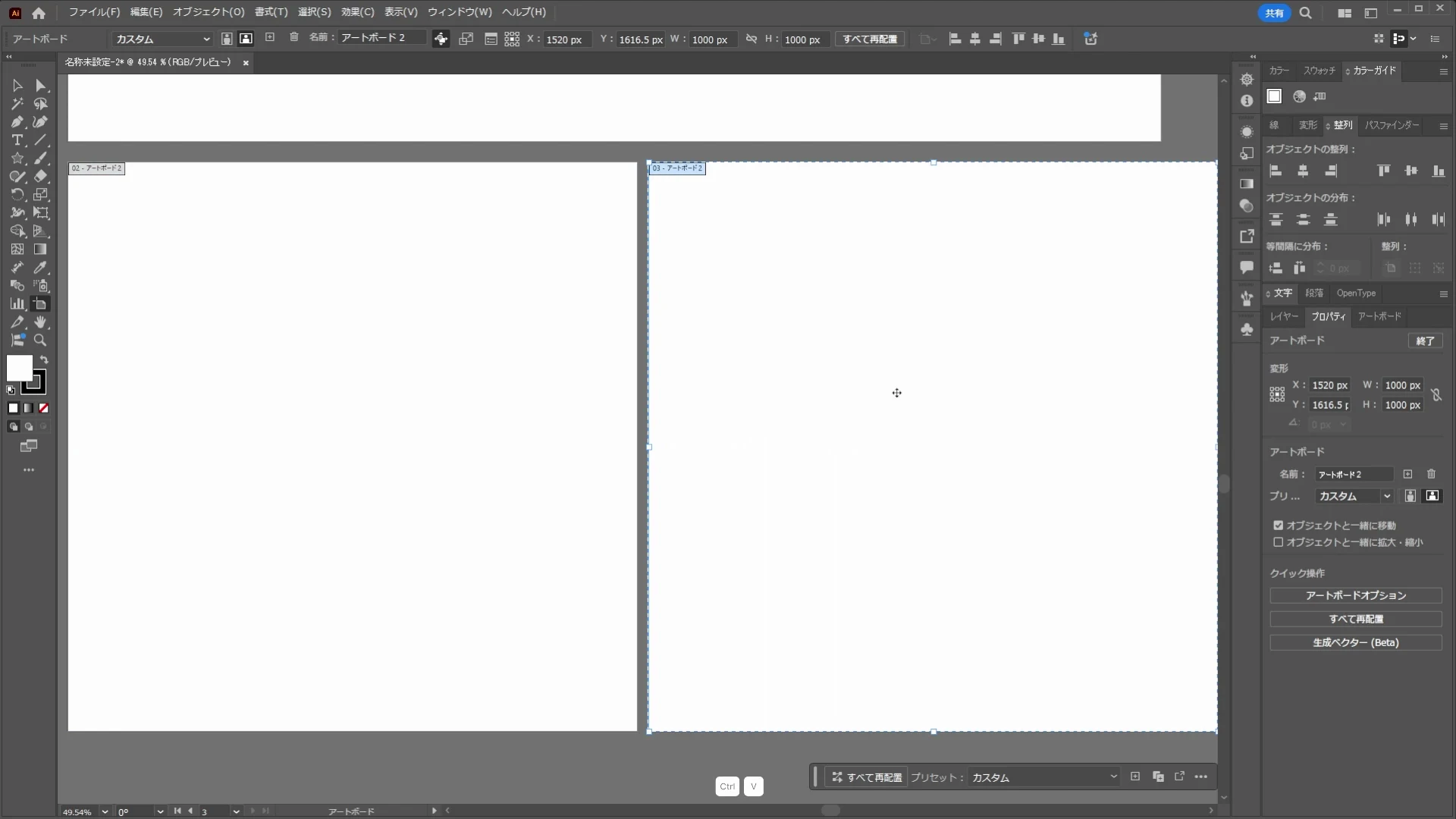
Task: Click the delete artboard trash icon in the control bar
Action: click(294, 37)
